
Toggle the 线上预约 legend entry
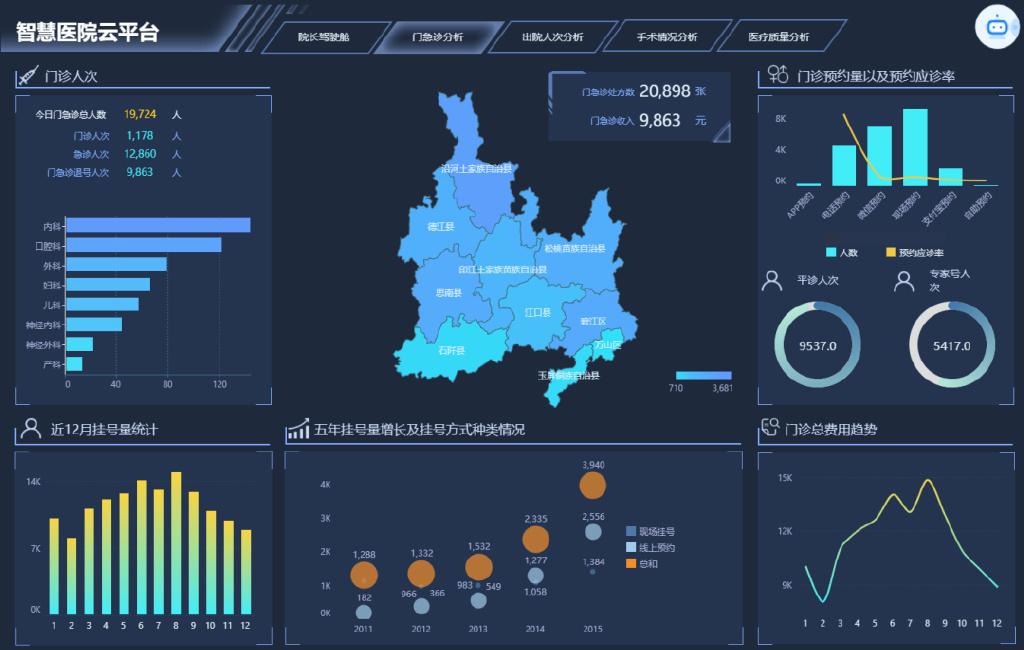[649, 547]
